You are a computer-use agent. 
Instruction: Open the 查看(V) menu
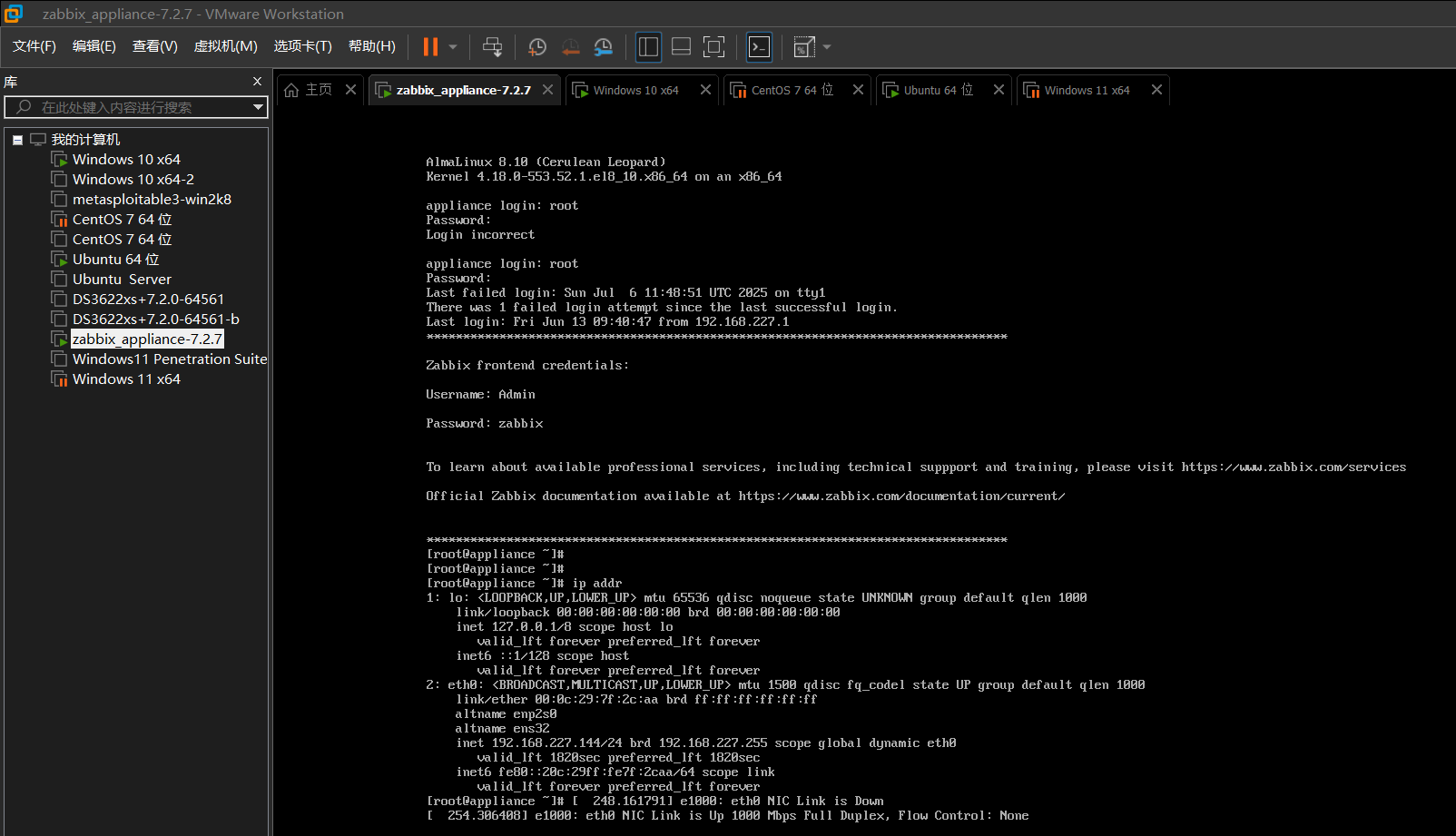155,46
